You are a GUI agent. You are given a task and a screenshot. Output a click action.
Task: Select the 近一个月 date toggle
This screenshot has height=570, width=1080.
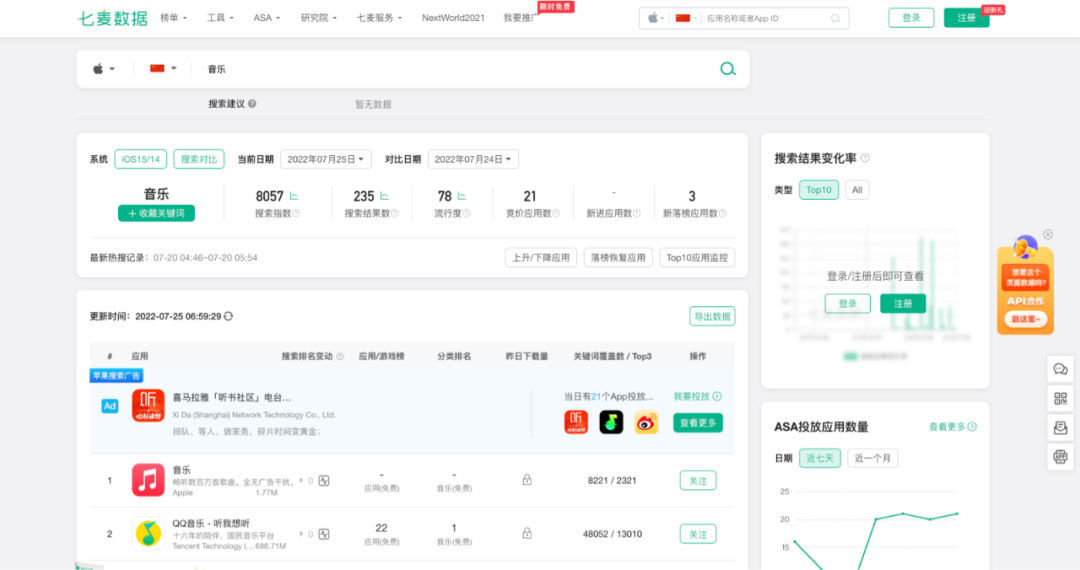click(873, 458)
